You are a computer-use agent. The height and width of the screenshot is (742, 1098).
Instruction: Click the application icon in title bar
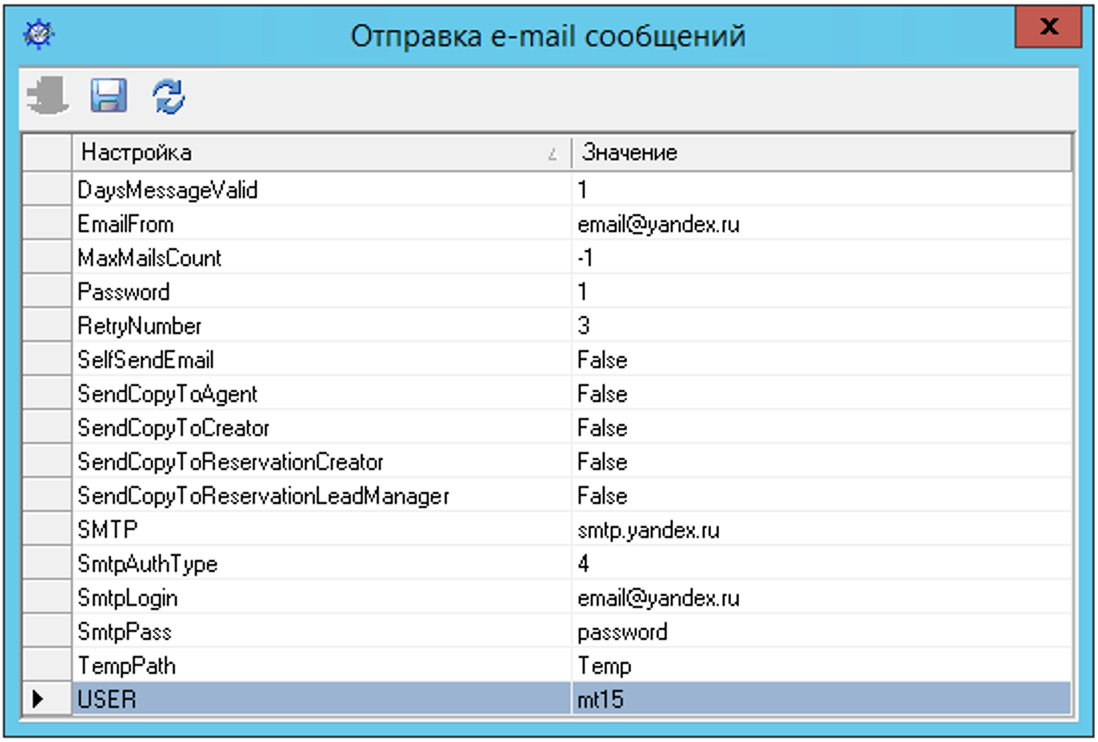(x=41, y=35)
